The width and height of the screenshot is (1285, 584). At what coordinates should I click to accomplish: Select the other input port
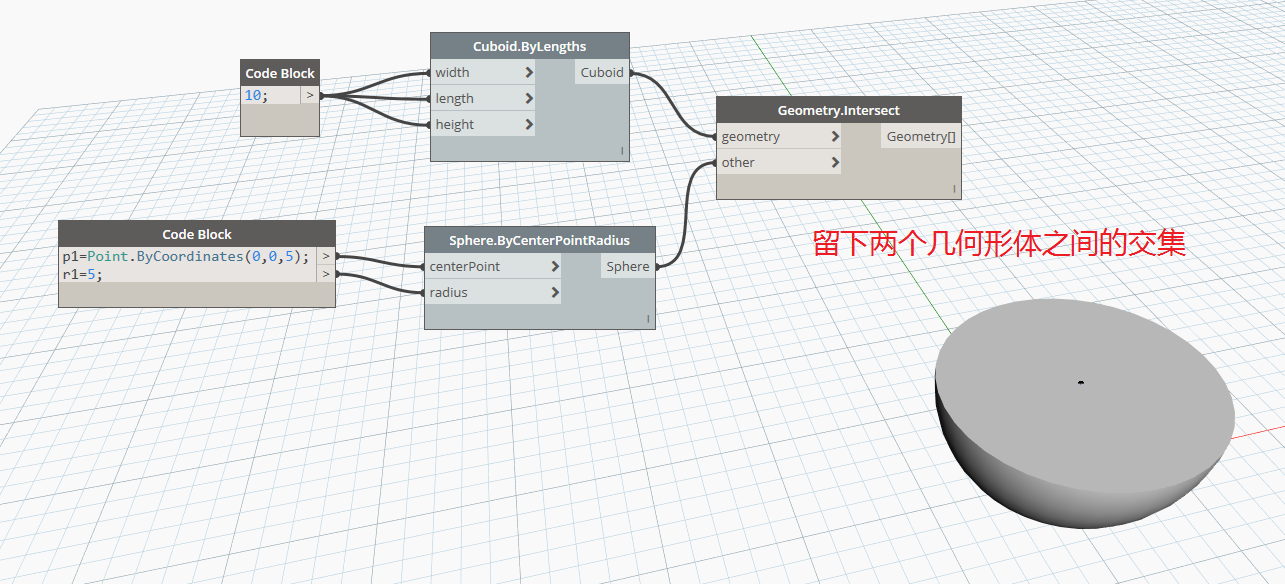click(x=779, y=163)
